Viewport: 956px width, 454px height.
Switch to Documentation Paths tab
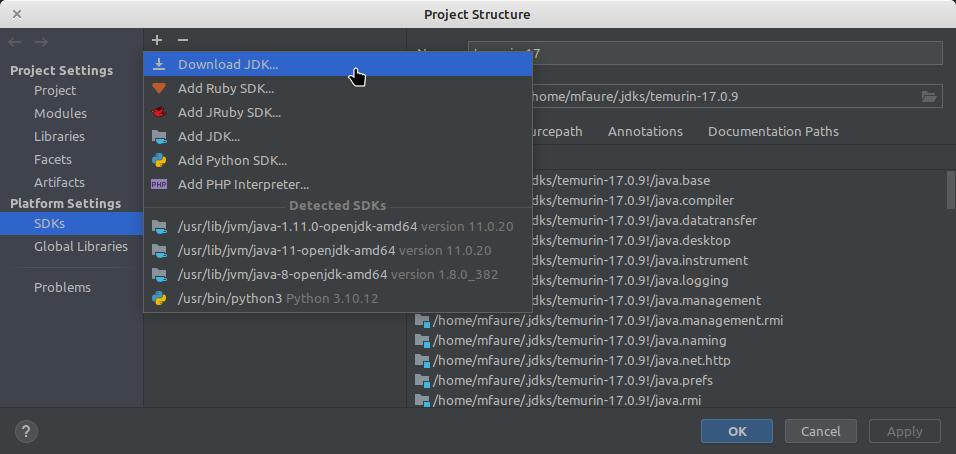(x=773, y=131)
